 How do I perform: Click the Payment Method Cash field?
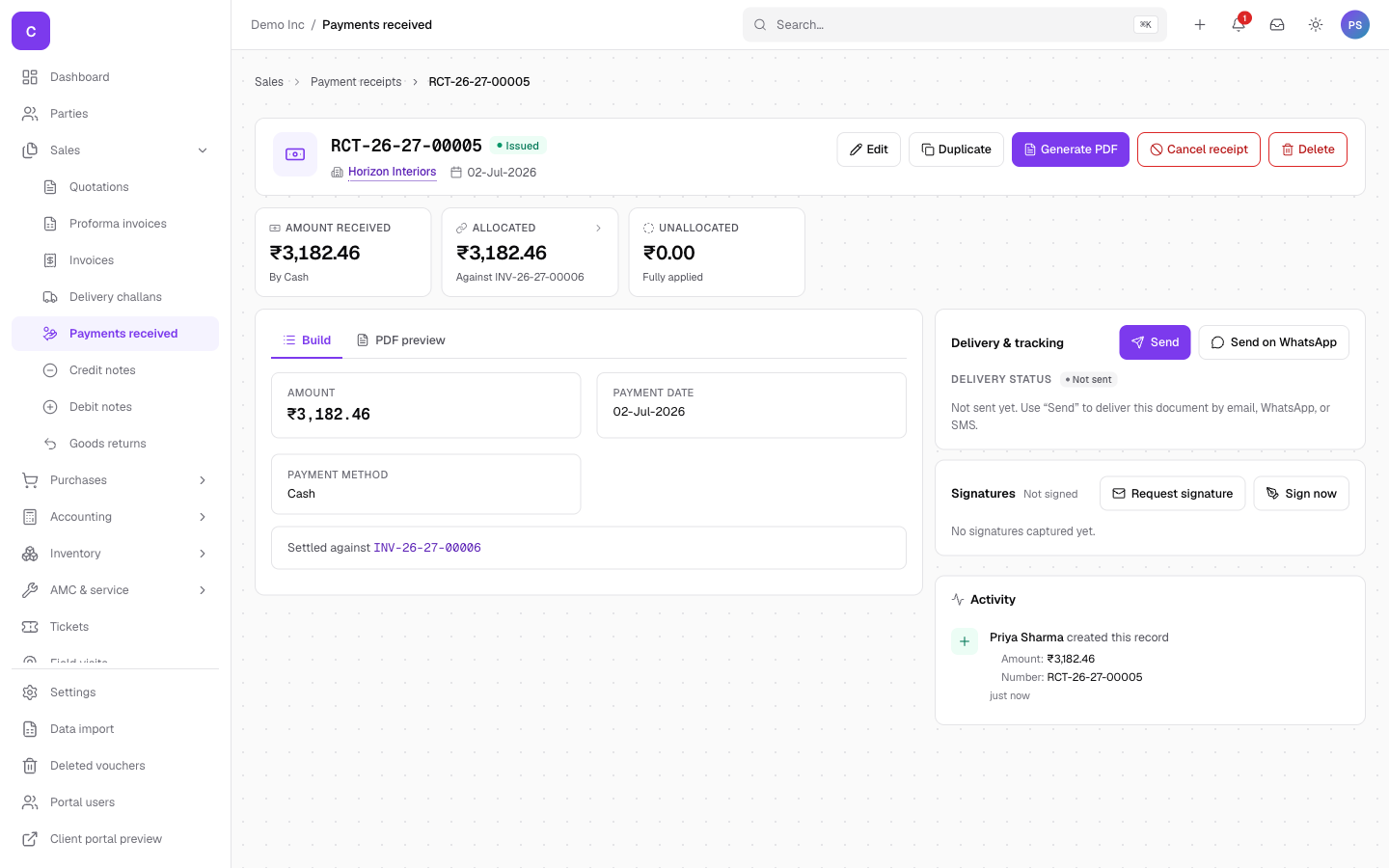click(425, 484)
